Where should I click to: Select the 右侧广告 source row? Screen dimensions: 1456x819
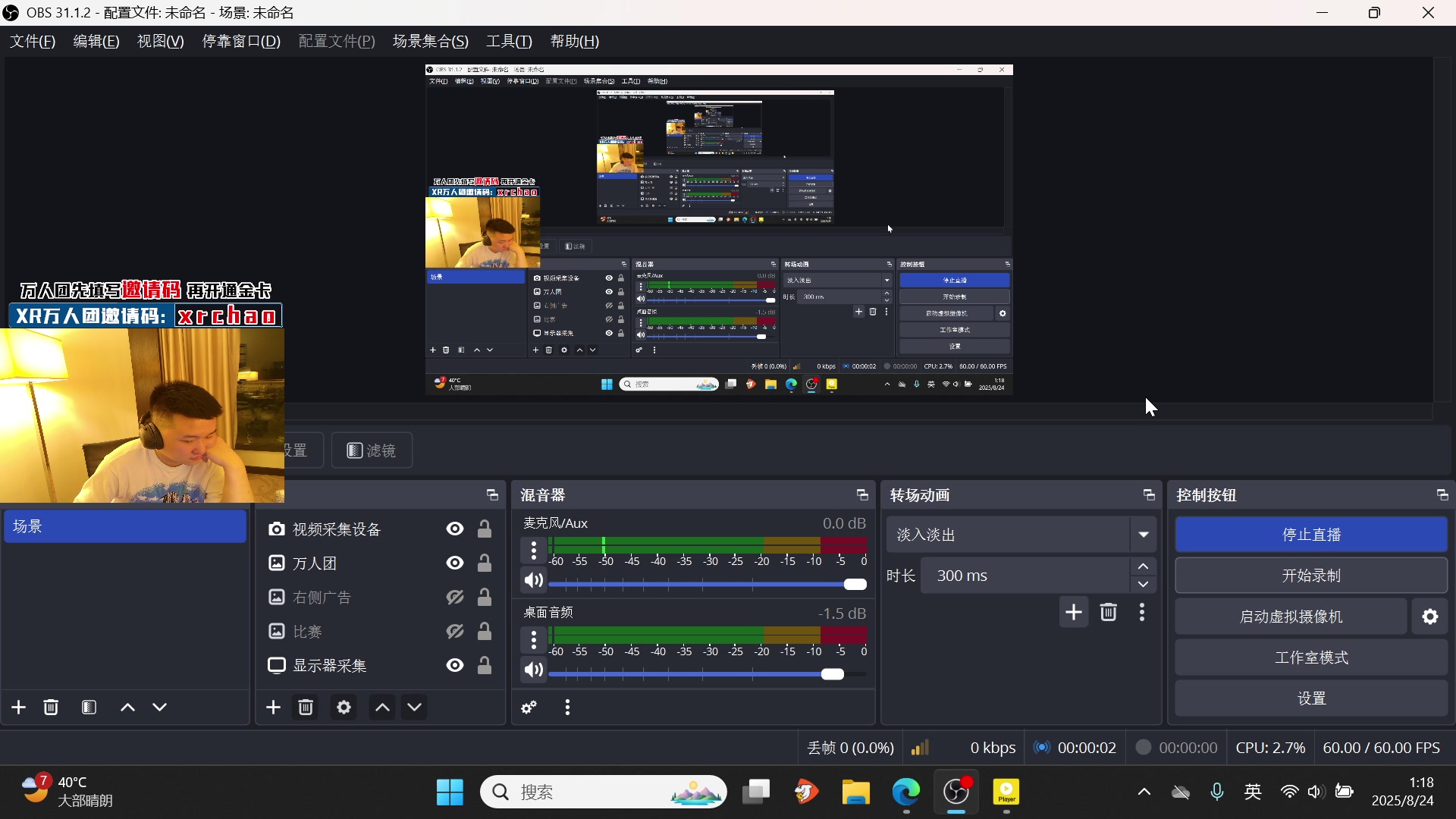[379, 598]
